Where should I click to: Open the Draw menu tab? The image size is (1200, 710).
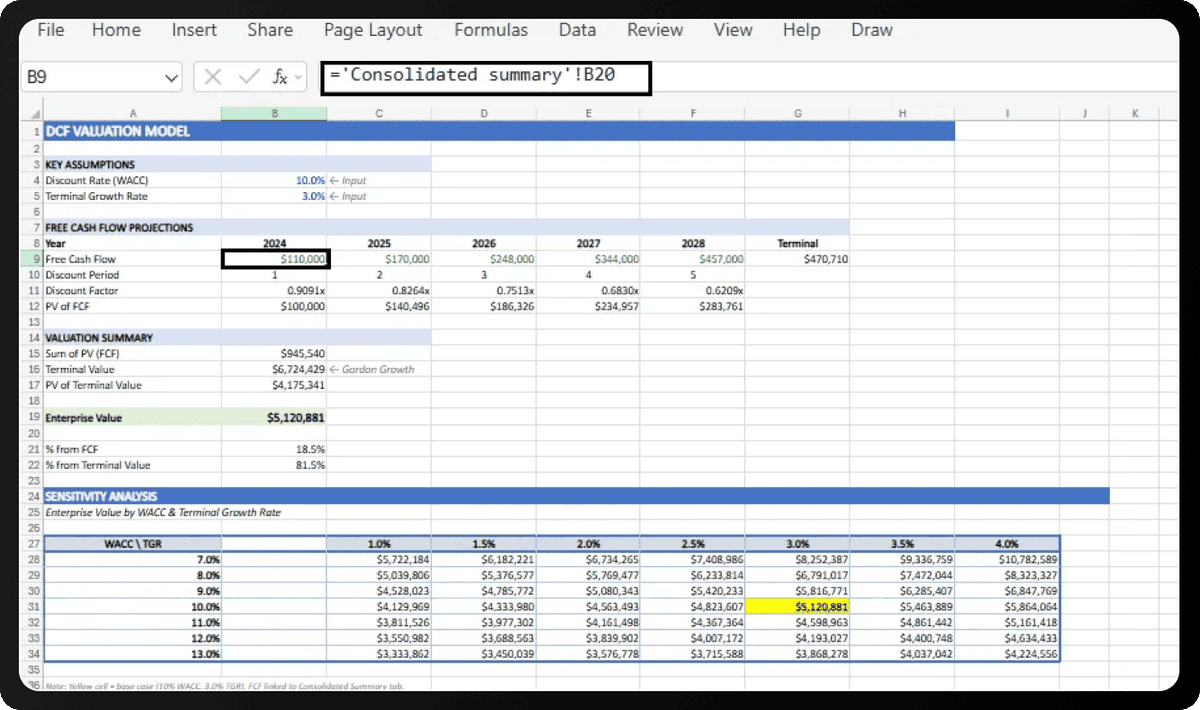(x=871, y=30)
